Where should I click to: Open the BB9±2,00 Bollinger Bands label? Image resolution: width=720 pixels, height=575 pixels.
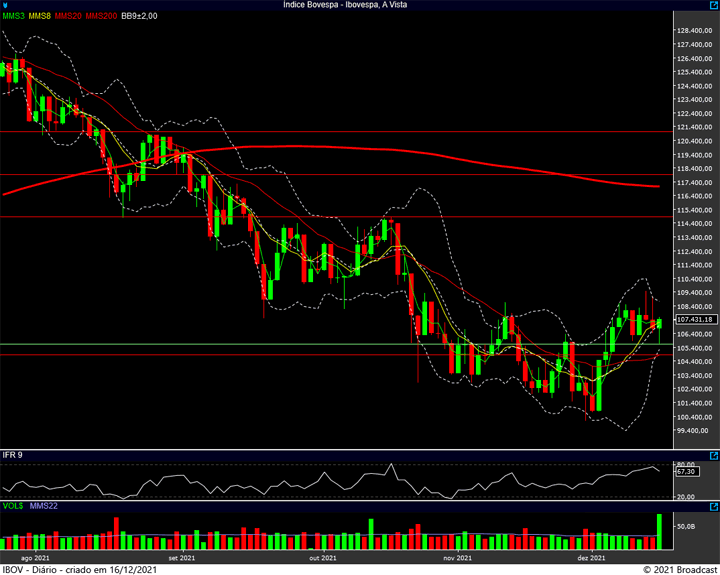(139, 16)
